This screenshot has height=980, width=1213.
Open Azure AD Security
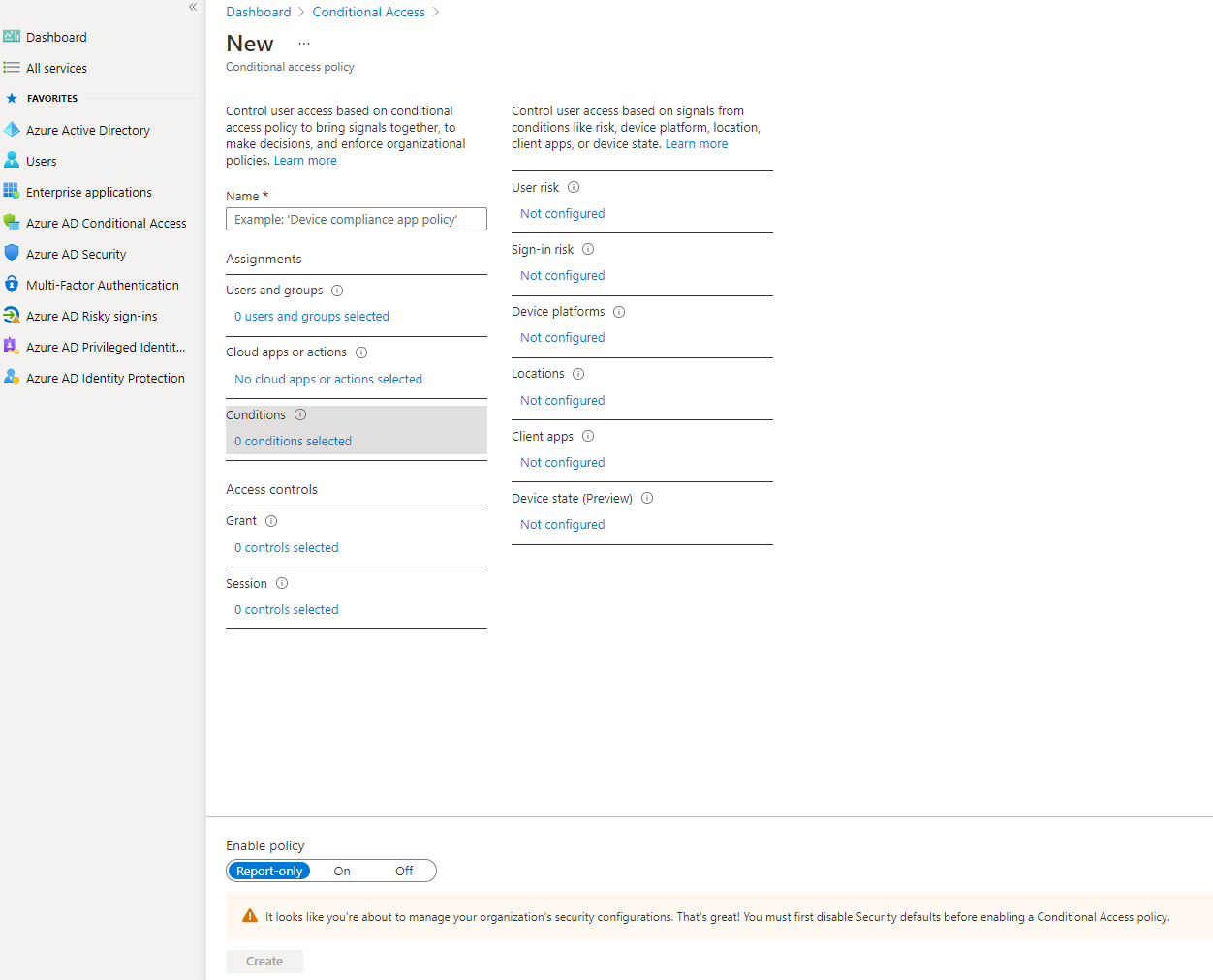pyautogui.click(x=75, y=253)
